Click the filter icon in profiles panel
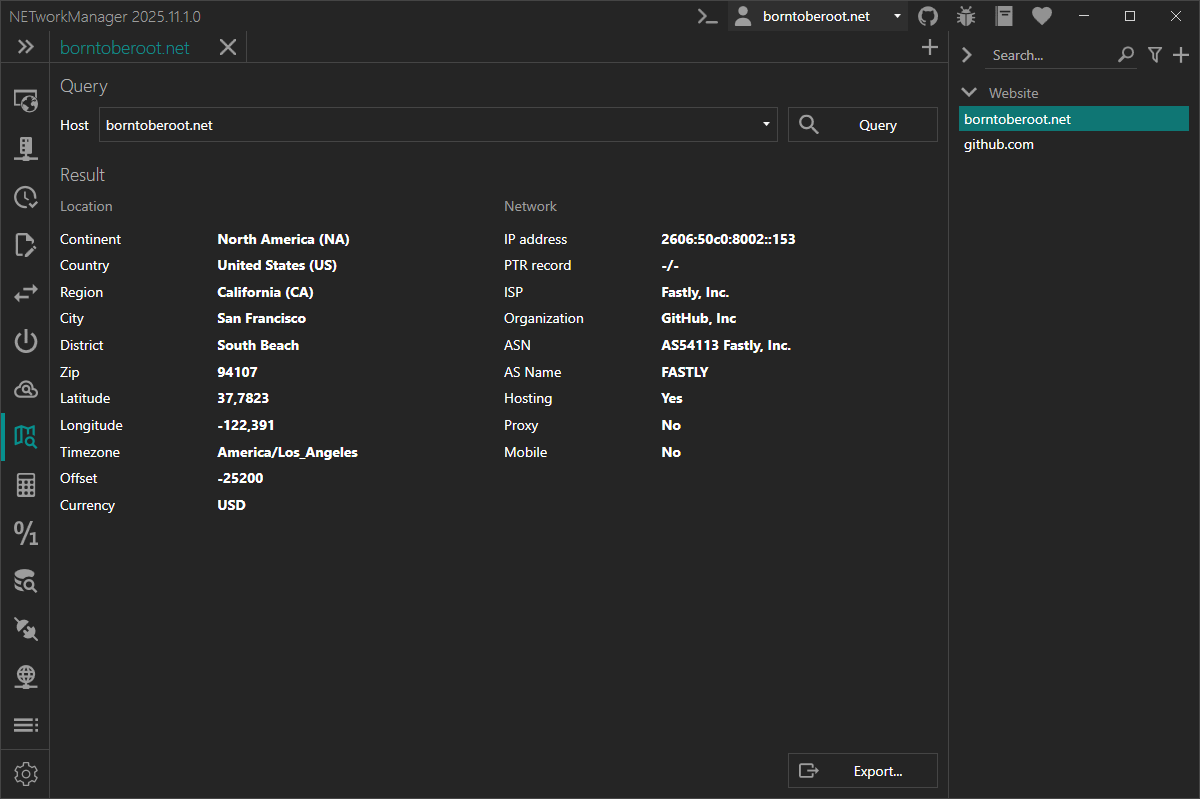Viewport: 1200px width, 799px height. (1155, 55)
